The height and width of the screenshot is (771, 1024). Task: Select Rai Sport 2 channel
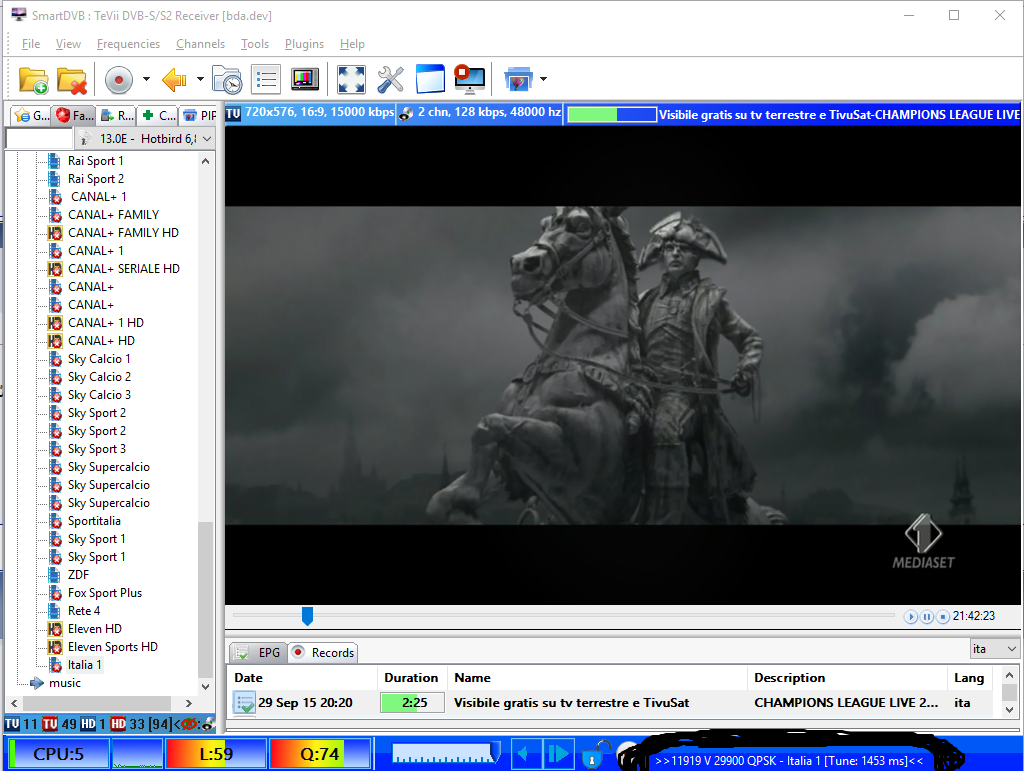point(95,179)
